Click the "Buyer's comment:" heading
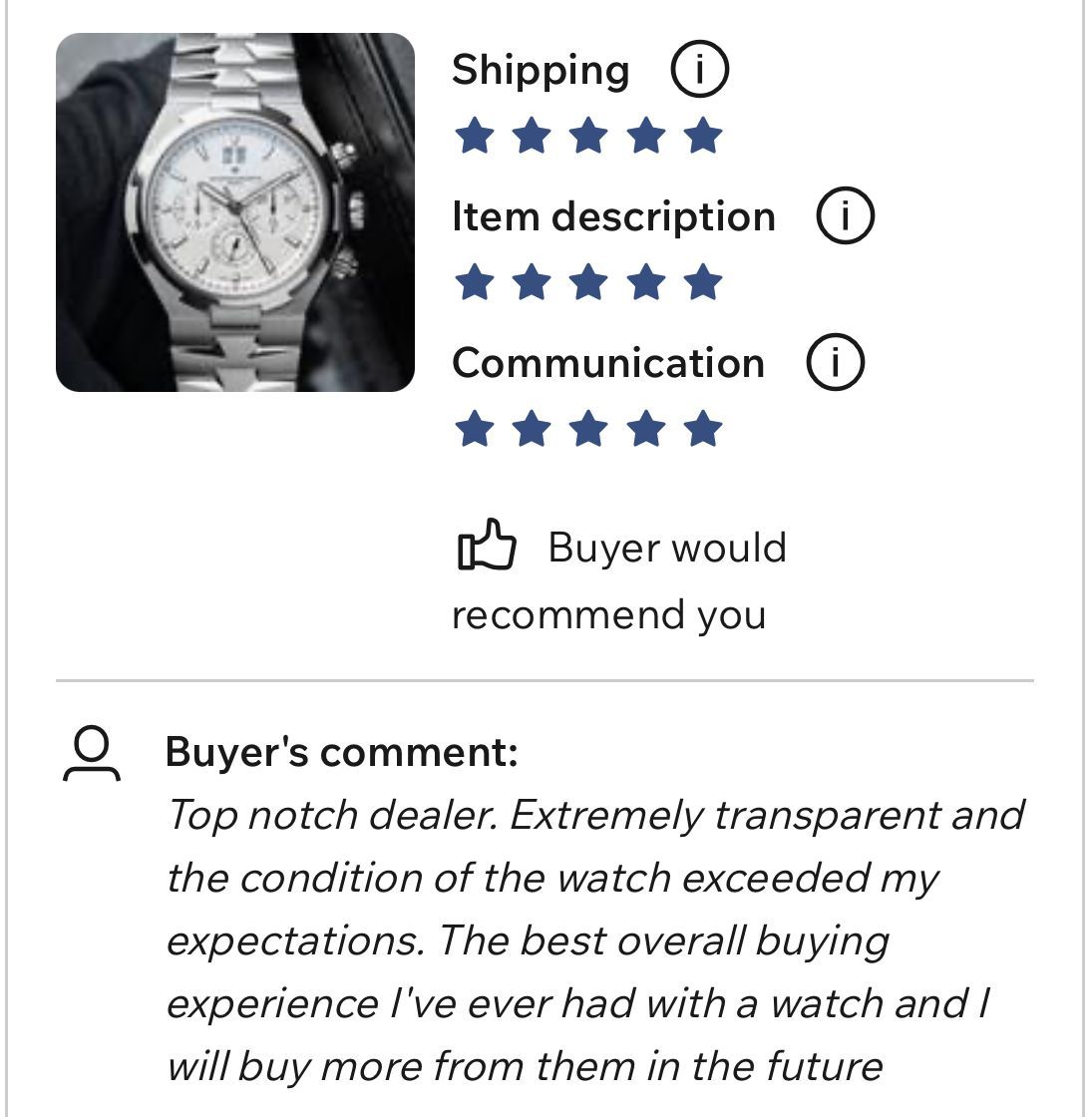 [341, 751]
